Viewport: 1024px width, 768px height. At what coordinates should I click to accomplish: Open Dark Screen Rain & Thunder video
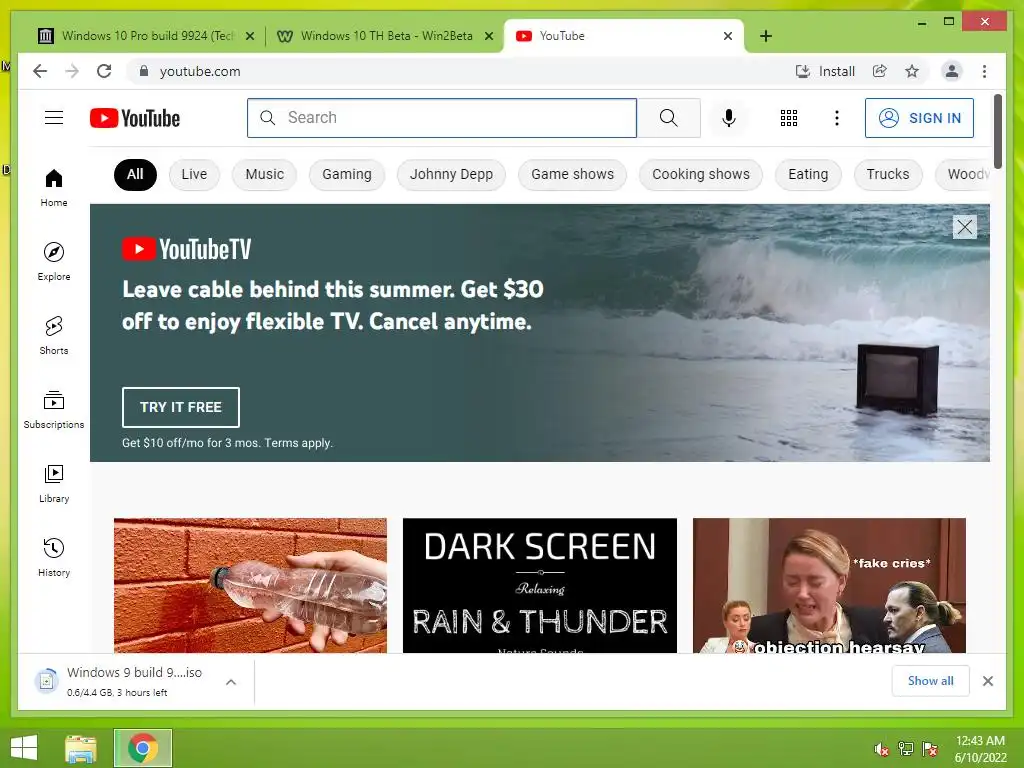[539, 586]
